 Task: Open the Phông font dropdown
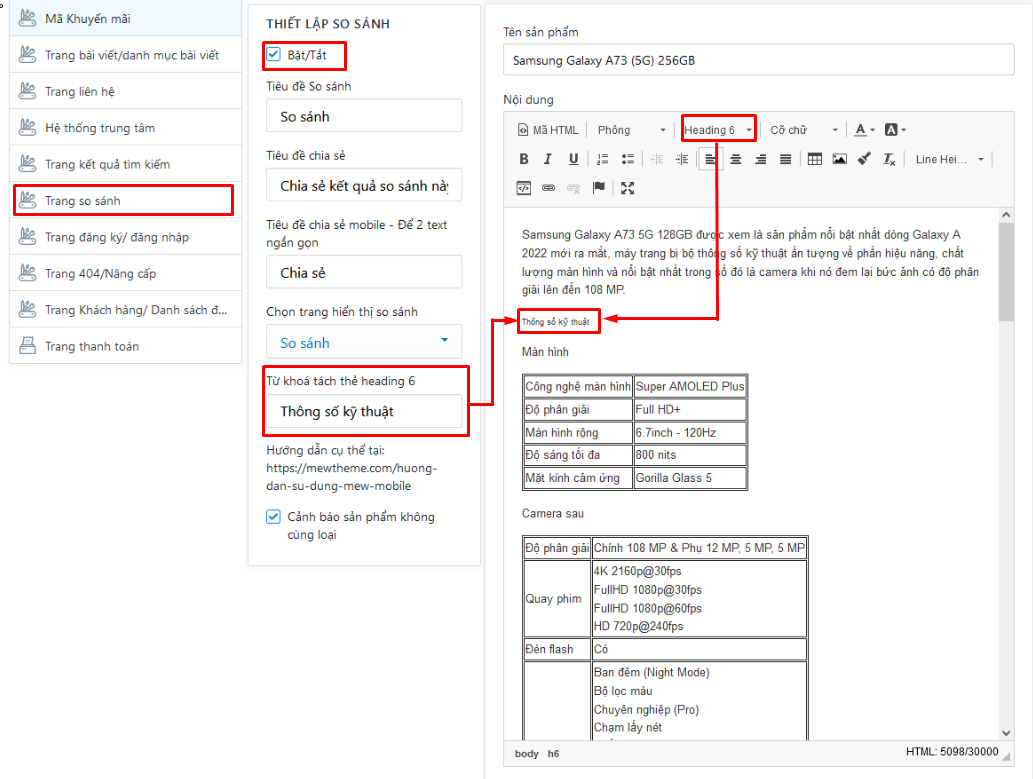pyautogui.click(x=632, y=130)
